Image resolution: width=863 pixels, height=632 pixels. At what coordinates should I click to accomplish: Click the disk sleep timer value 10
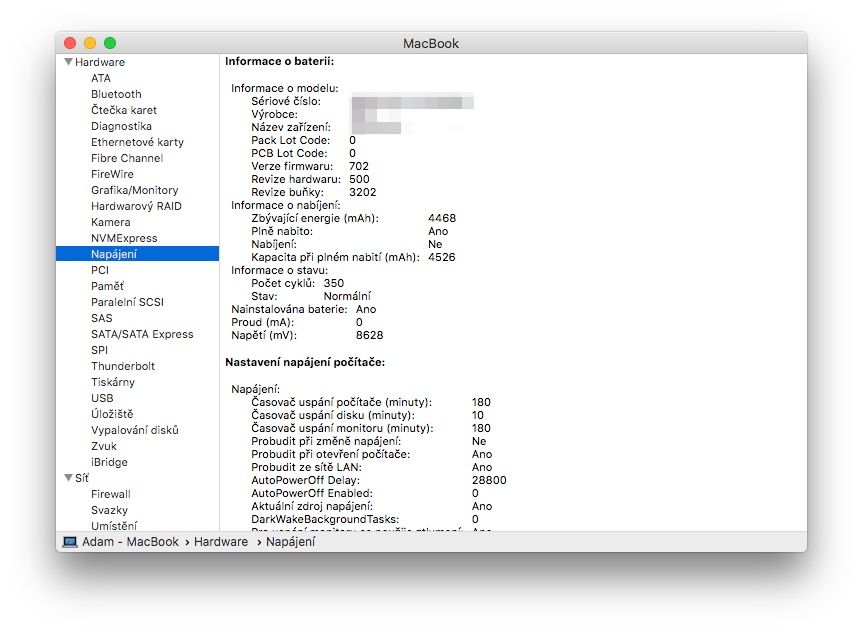coord(478,415)
